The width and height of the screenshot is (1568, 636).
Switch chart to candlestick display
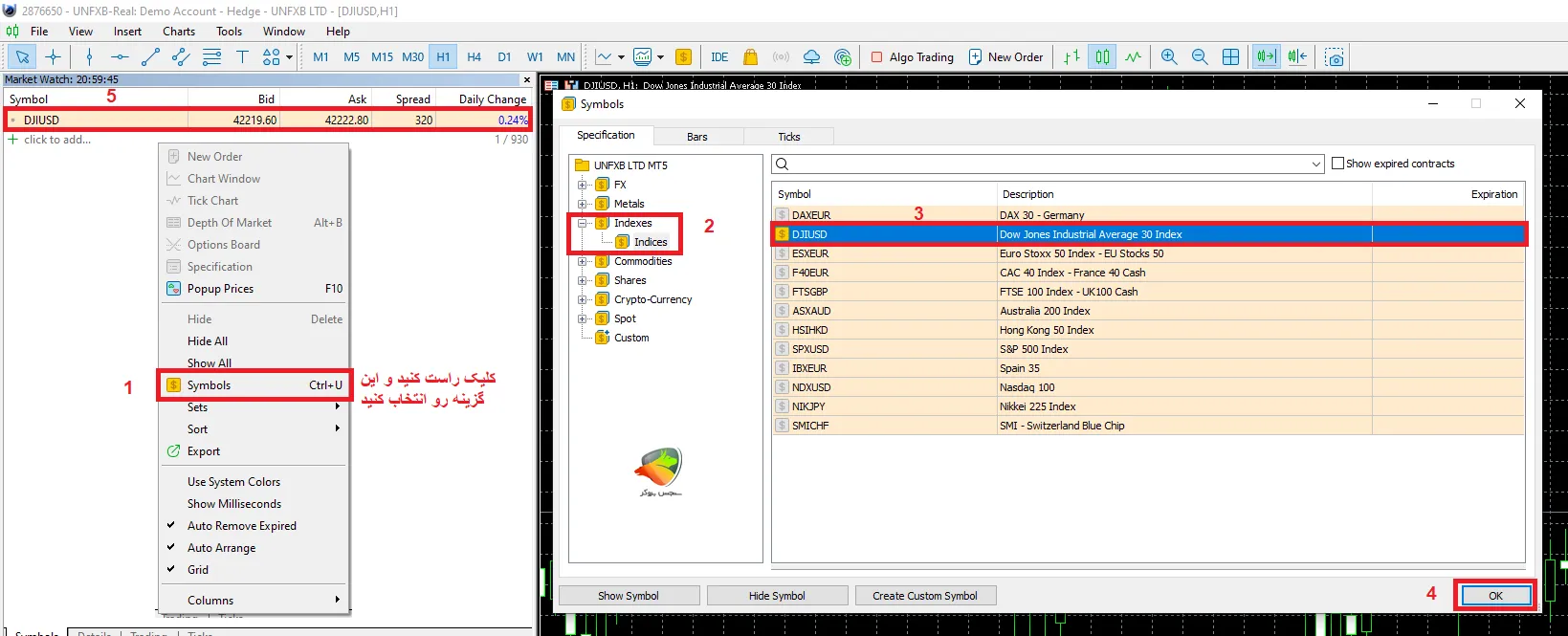point(1102,57)
